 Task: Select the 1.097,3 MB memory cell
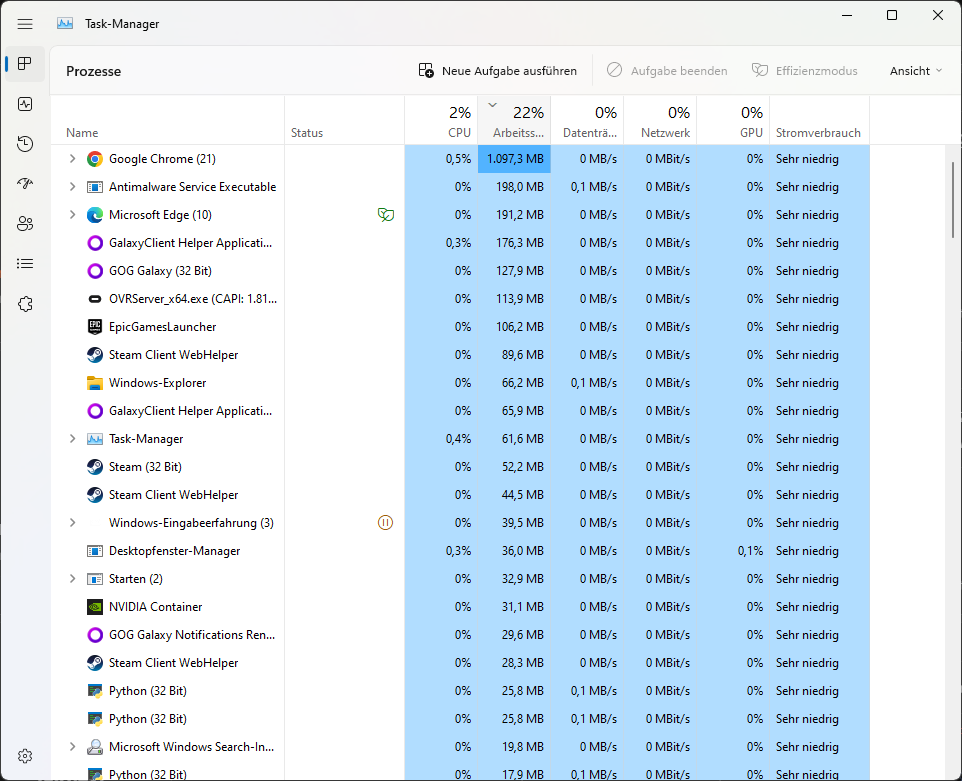tap(514, 159)
